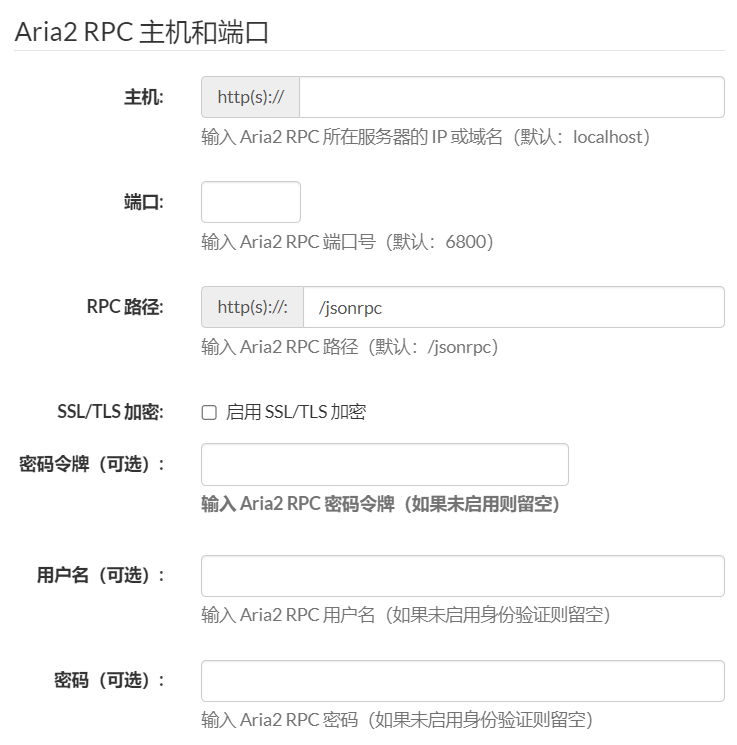Click the 主机: field label
Screen dimensions: 737x745
coord(144,97)
